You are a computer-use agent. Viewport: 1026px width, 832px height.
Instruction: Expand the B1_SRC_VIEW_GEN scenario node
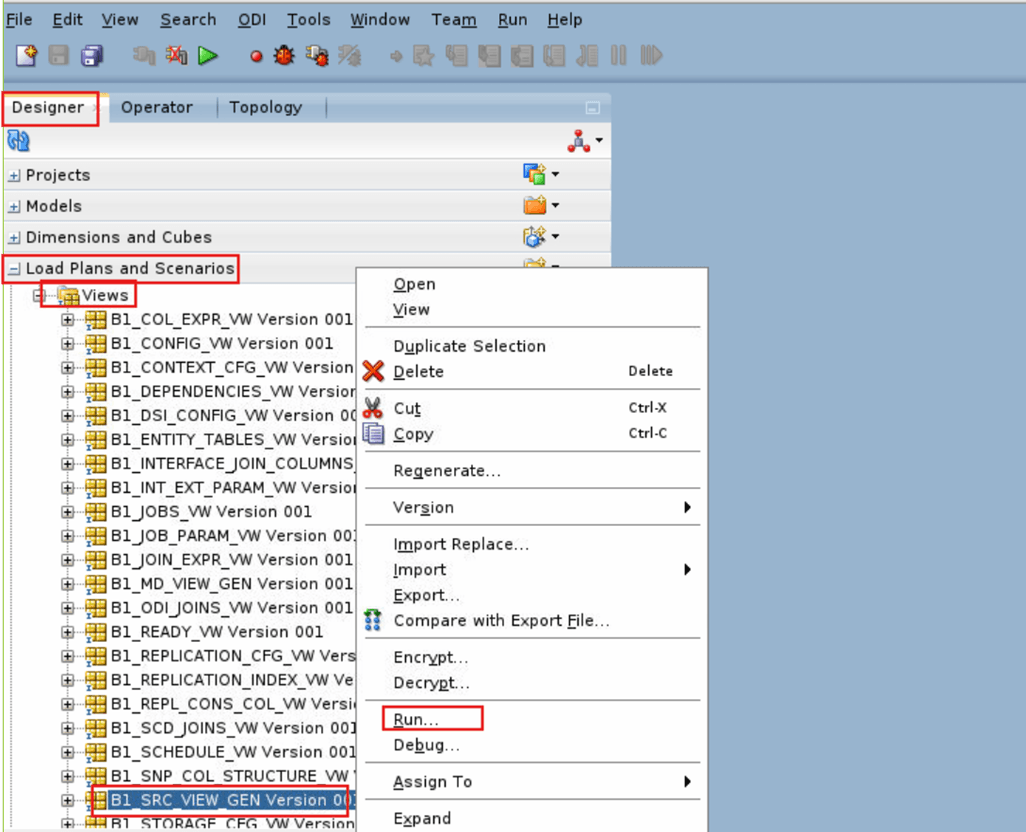click(67, 800)
